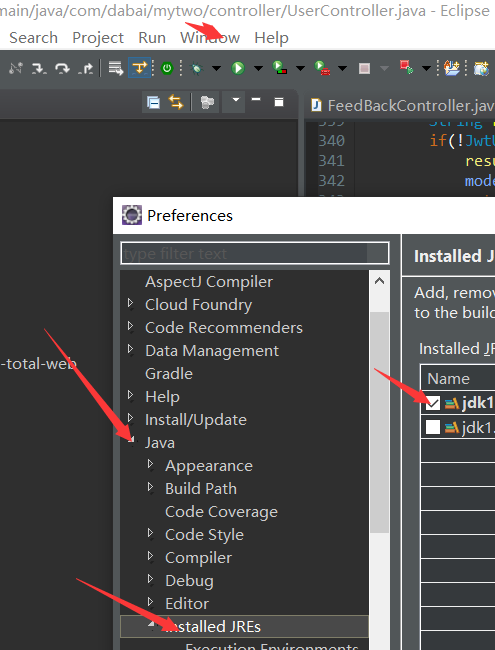Select the second jdk1. row name
This screenshot has width=495, height=650.
pyautogui.click(x=478, y=427)
